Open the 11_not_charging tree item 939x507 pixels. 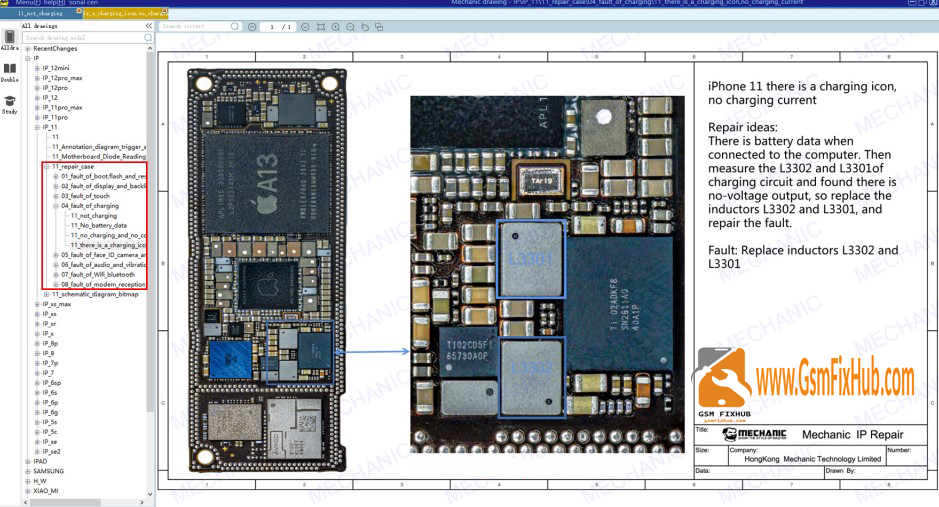pyautogui.click(x=94, y=215)
